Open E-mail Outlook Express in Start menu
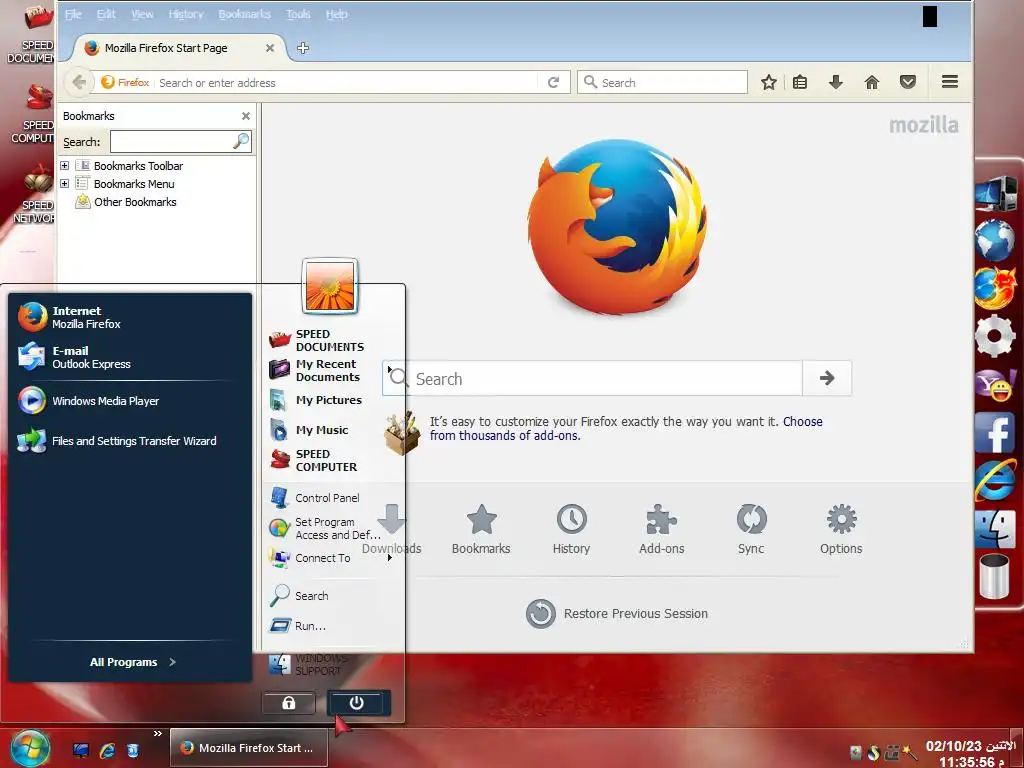 click(x=129, y=357)
